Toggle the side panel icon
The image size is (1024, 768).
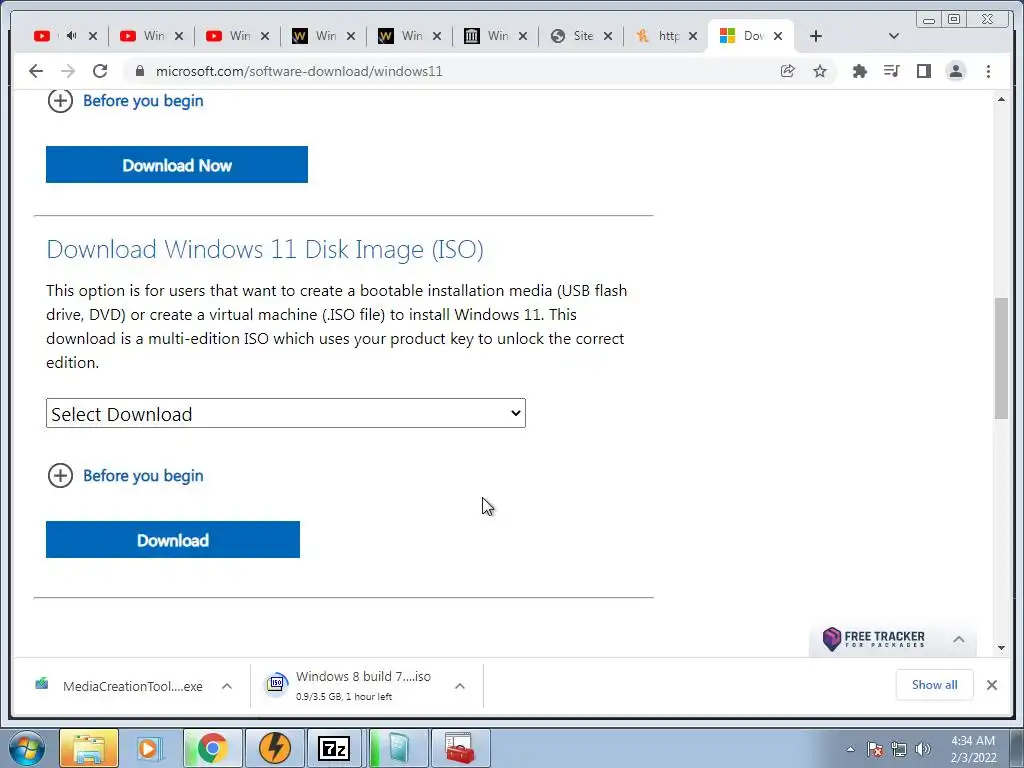(923, 71)
